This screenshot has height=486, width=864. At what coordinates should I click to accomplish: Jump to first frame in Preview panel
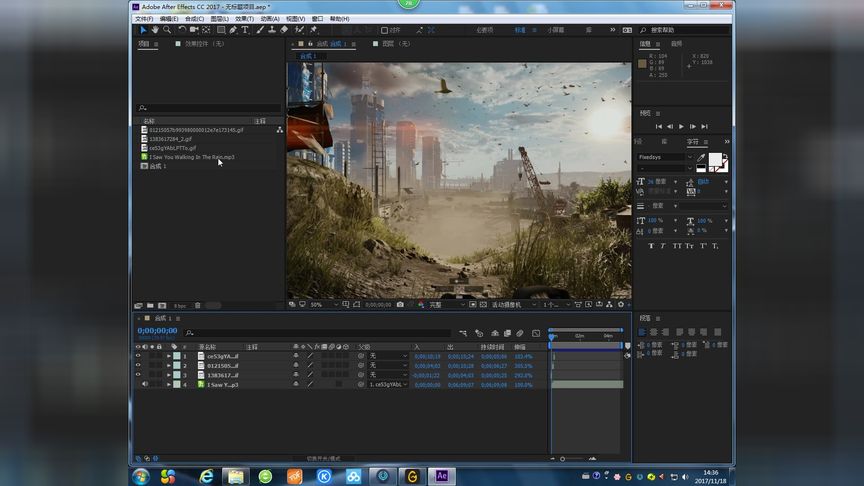point(658,127)
